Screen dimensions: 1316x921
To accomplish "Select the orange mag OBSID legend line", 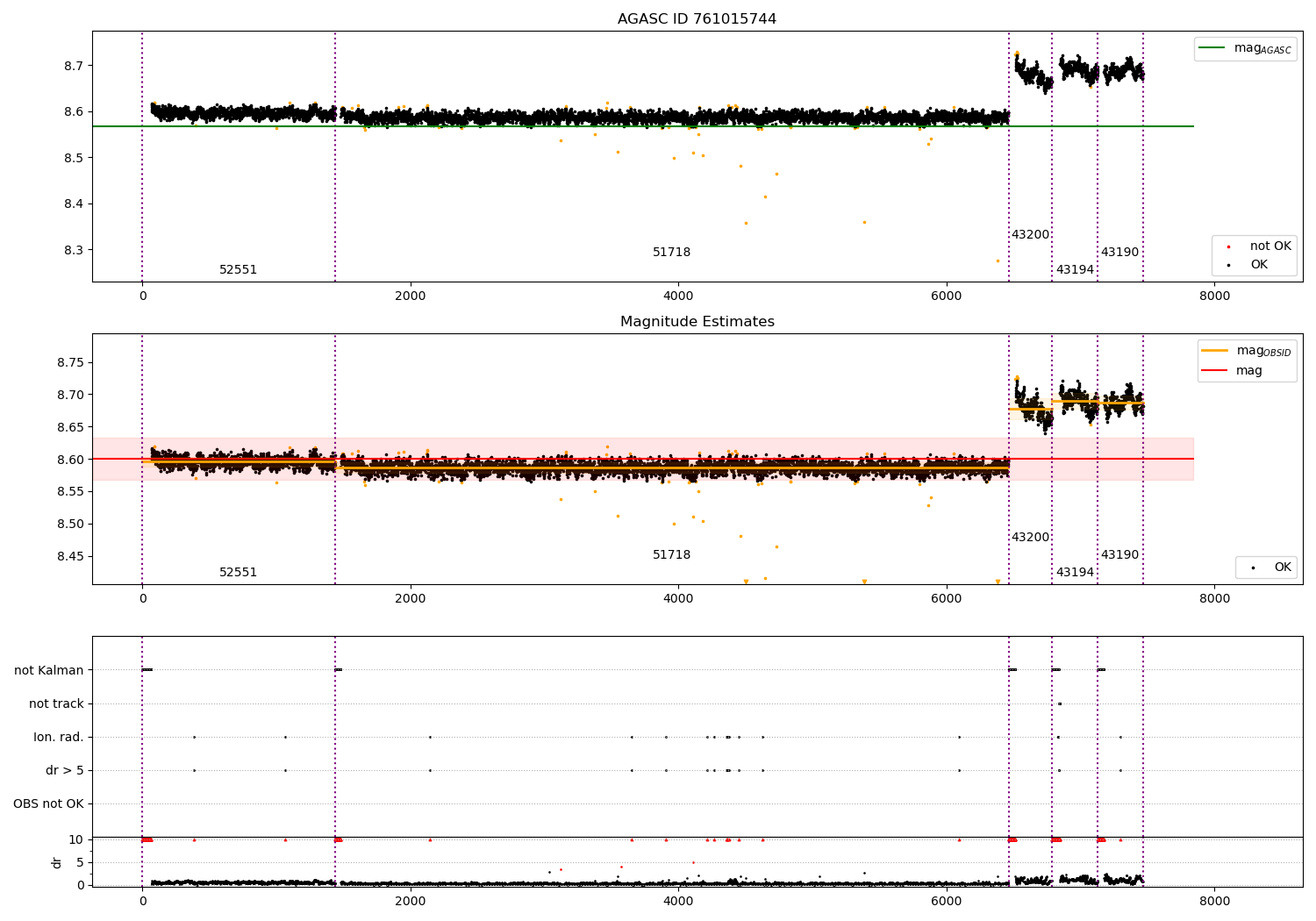I will tap(1215, 351).
